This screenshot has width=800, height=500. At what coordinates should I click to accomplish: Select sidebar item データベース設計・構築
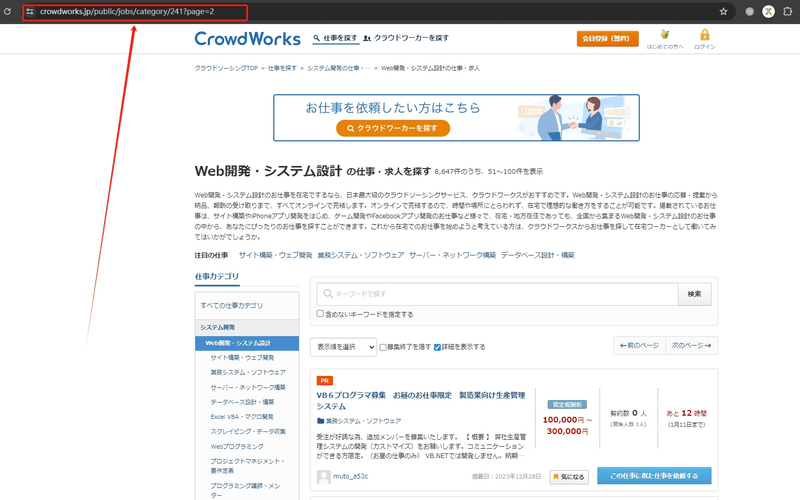click(242, 402)
